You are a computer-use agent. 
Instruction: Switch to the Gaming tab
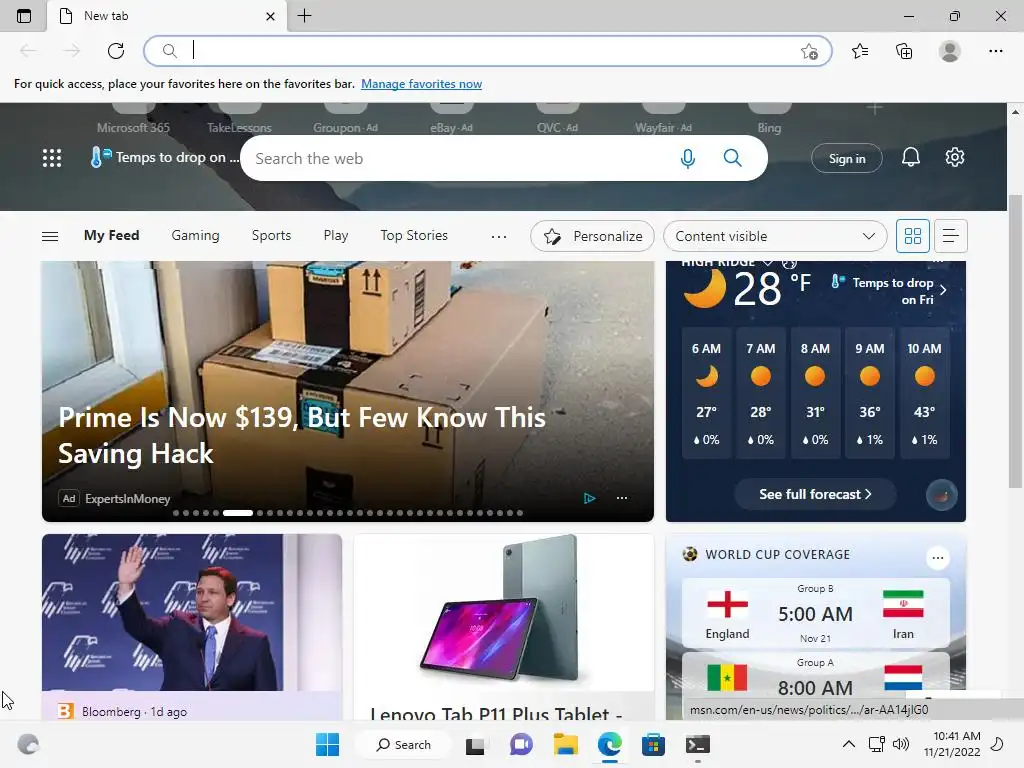195,236
